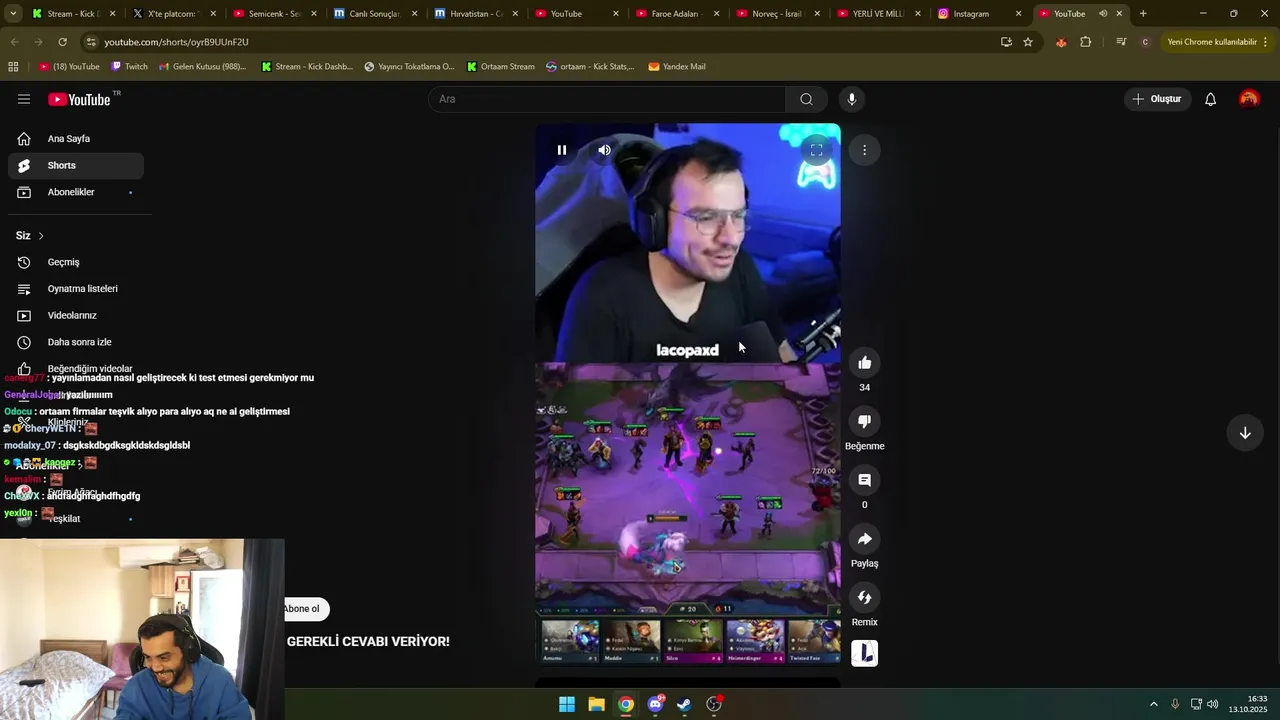
Task: Switch to the Faroe Adaları tab
Action: 678,14
